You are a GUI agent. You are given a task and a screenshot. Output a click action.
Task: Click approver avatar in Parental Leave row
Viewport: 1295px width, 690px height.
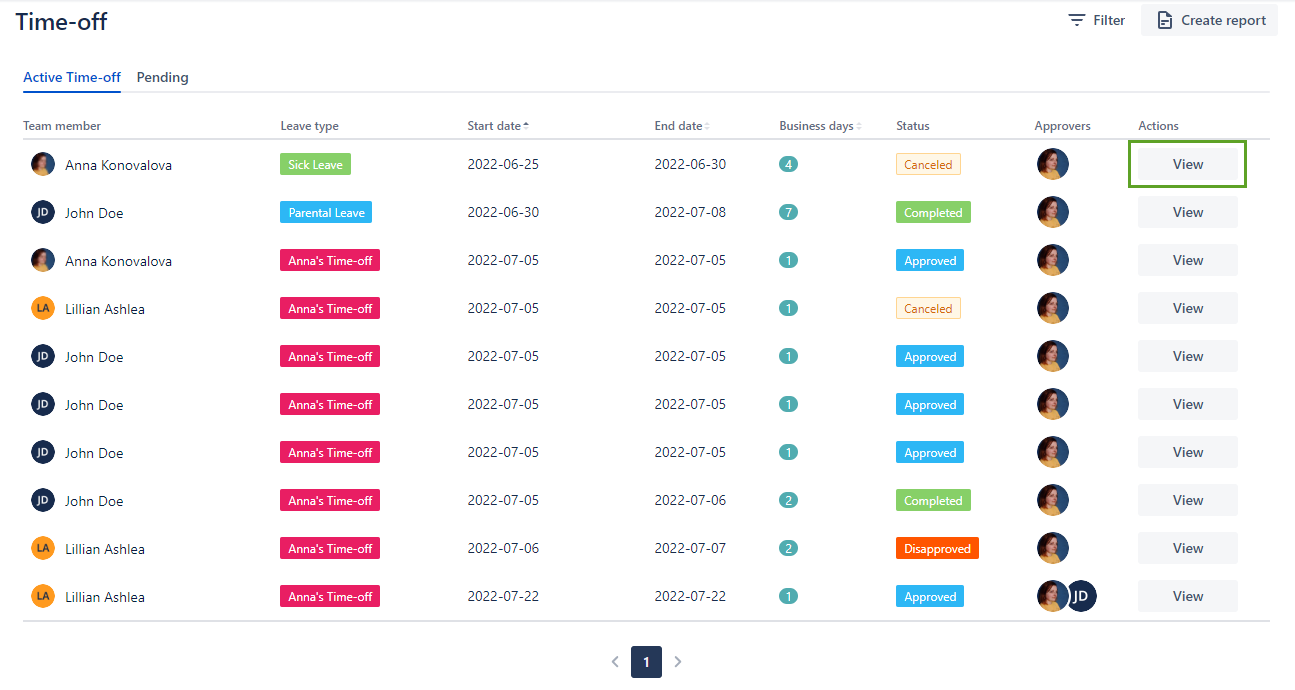point(1052,212)
